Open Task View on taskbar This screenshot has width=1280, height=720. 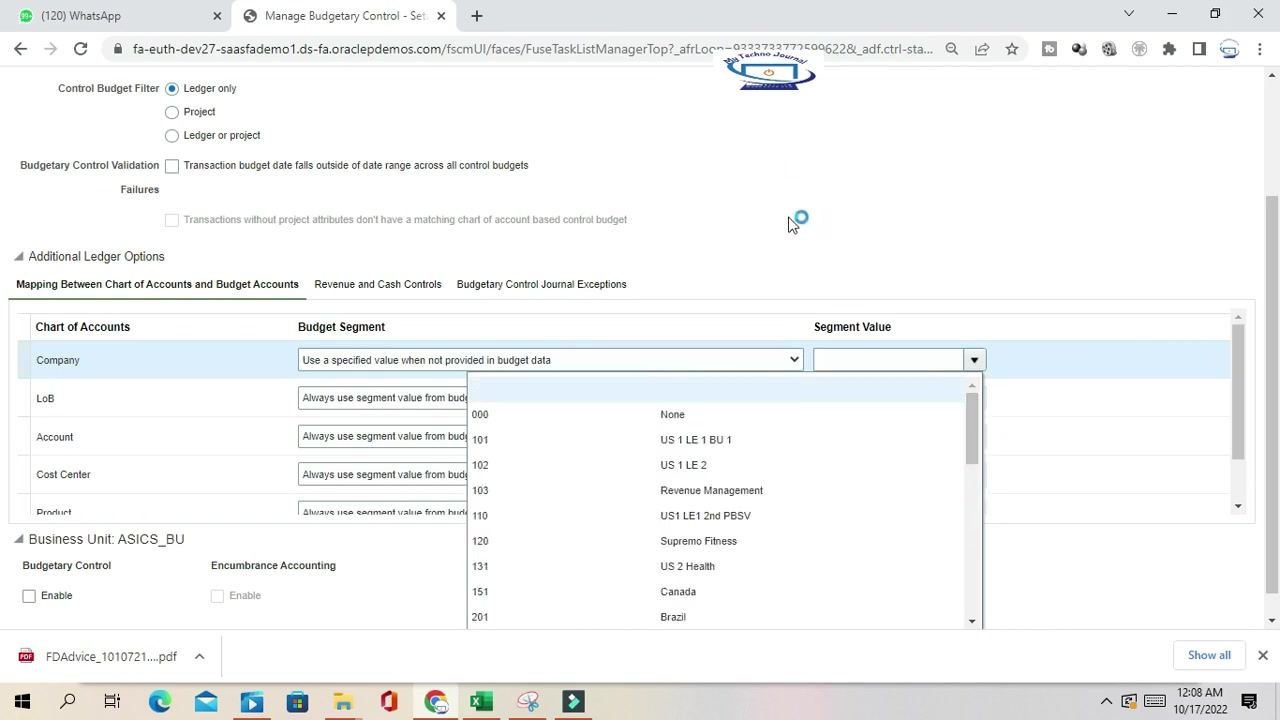112,701
